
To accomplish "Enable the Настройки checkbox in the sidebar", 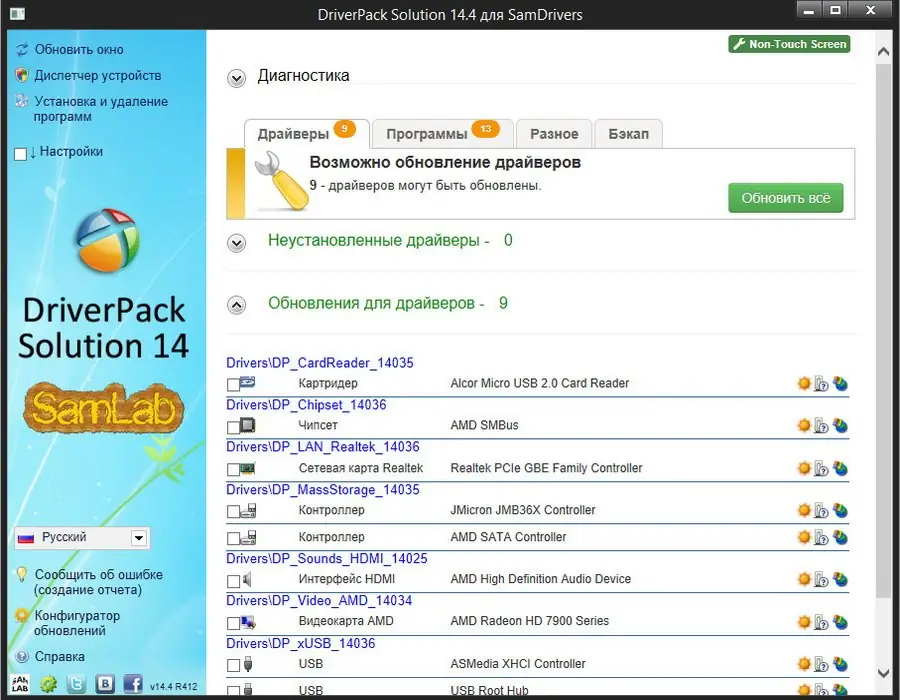I will coord(20,154).
